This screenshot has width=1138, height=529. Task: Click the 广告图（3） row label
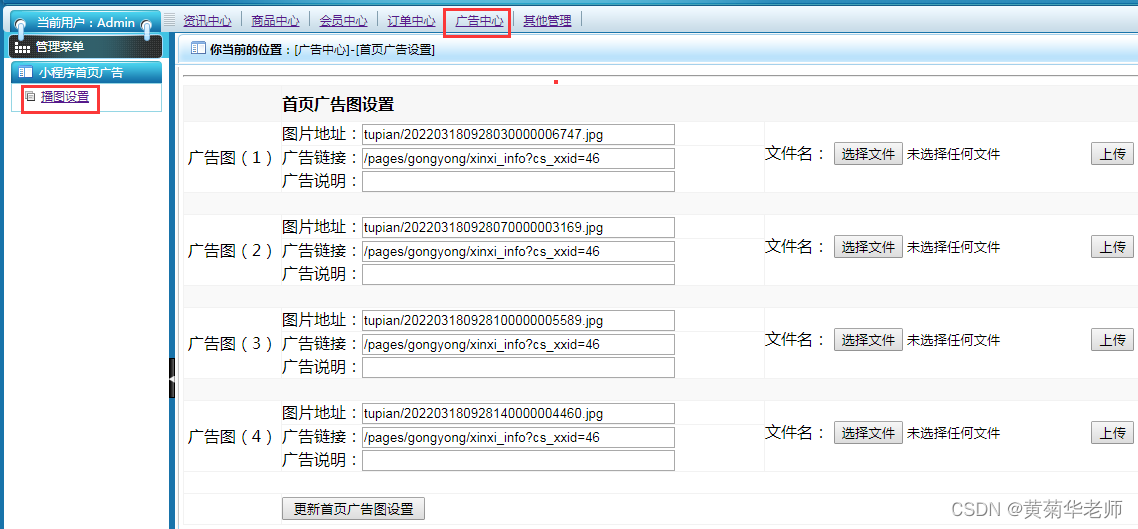[x=231, y=343]
